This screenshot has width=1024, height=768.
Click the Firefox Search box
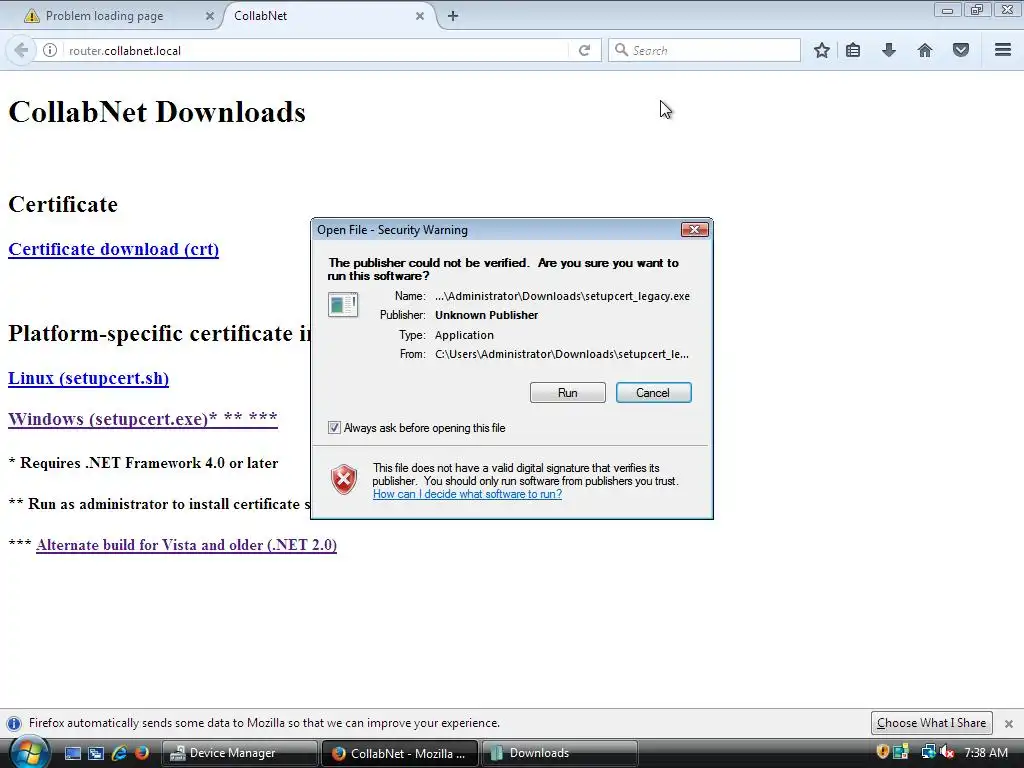[x=705, y=50]
